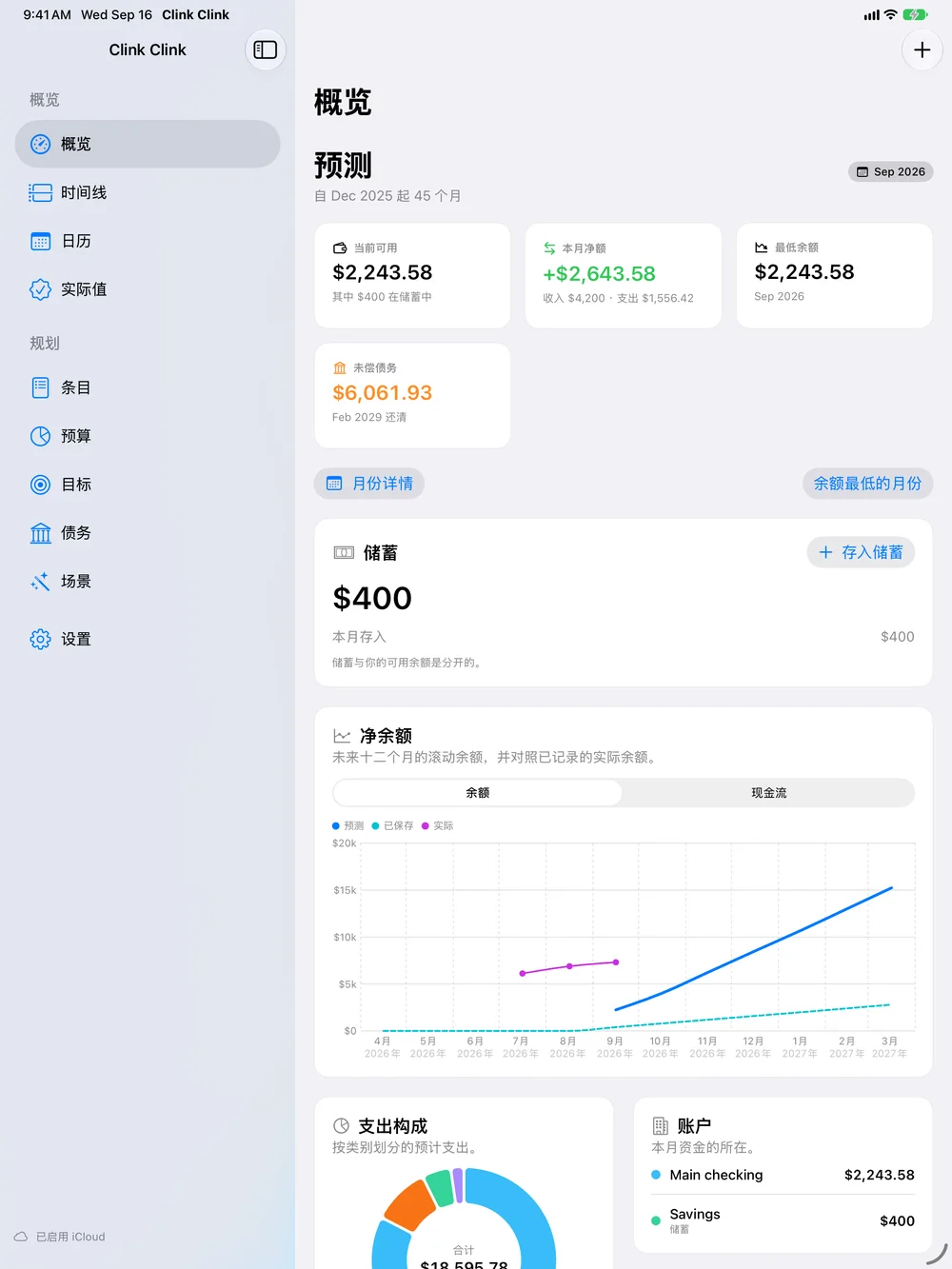Click the 场景 sparkle wand icon
952x1269 pixels.
pos(40,582)
